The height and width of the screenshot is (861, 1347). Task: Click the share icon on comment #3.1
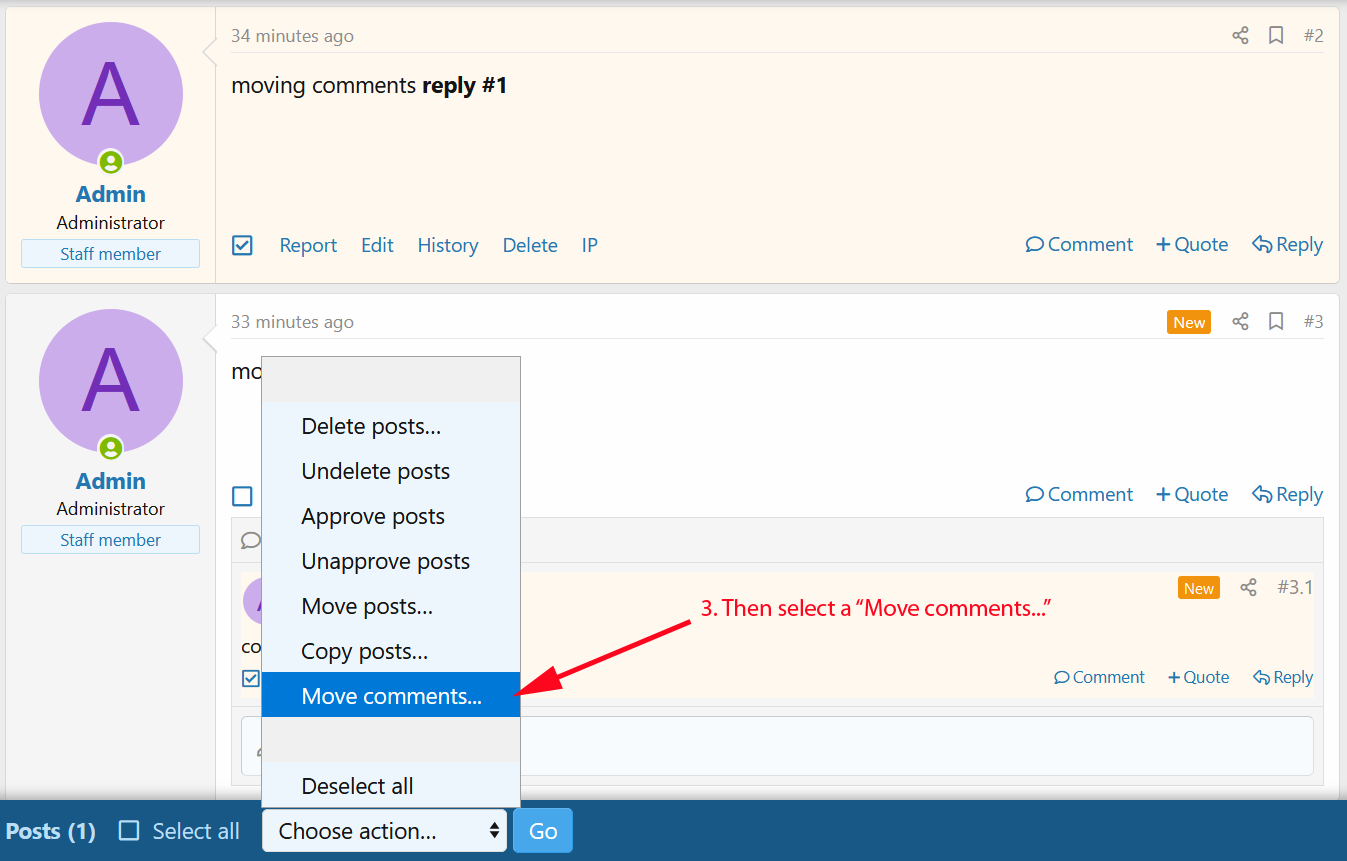pos(1248,588)
